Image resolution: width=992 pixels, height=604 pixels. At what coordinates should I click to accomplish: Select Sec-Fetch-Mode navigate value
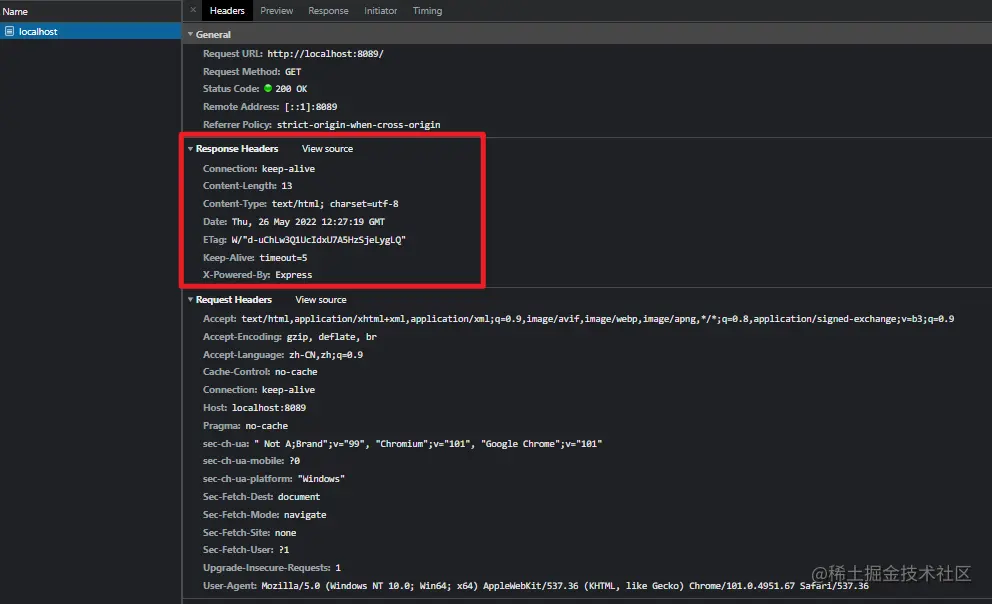tap(305, 515)
